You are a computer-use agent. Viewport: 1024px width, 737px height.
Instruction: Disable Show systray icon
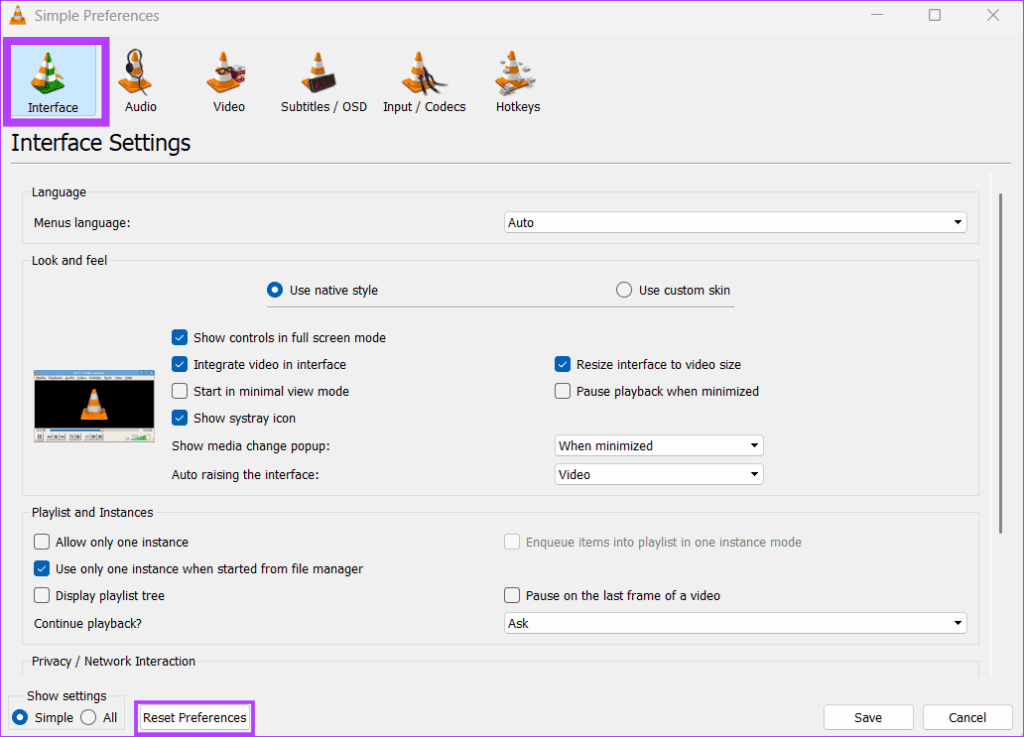coord(179,418)
